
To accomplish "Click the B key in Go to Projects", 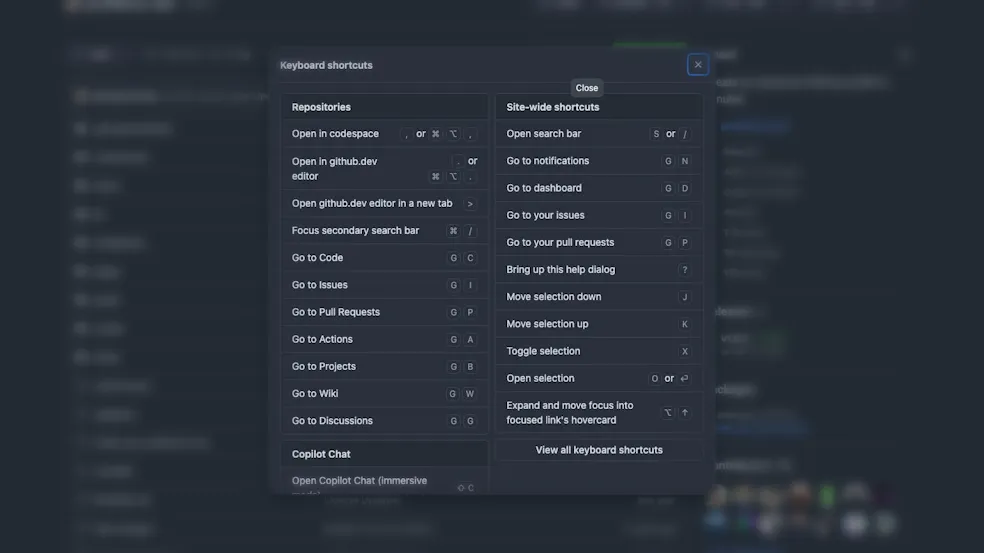I will [x=470, y=367].
